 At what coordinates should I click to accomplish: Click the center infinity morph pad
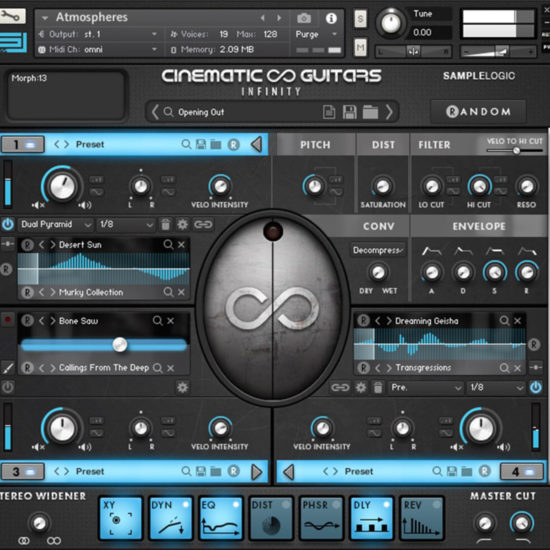(272, 309)
